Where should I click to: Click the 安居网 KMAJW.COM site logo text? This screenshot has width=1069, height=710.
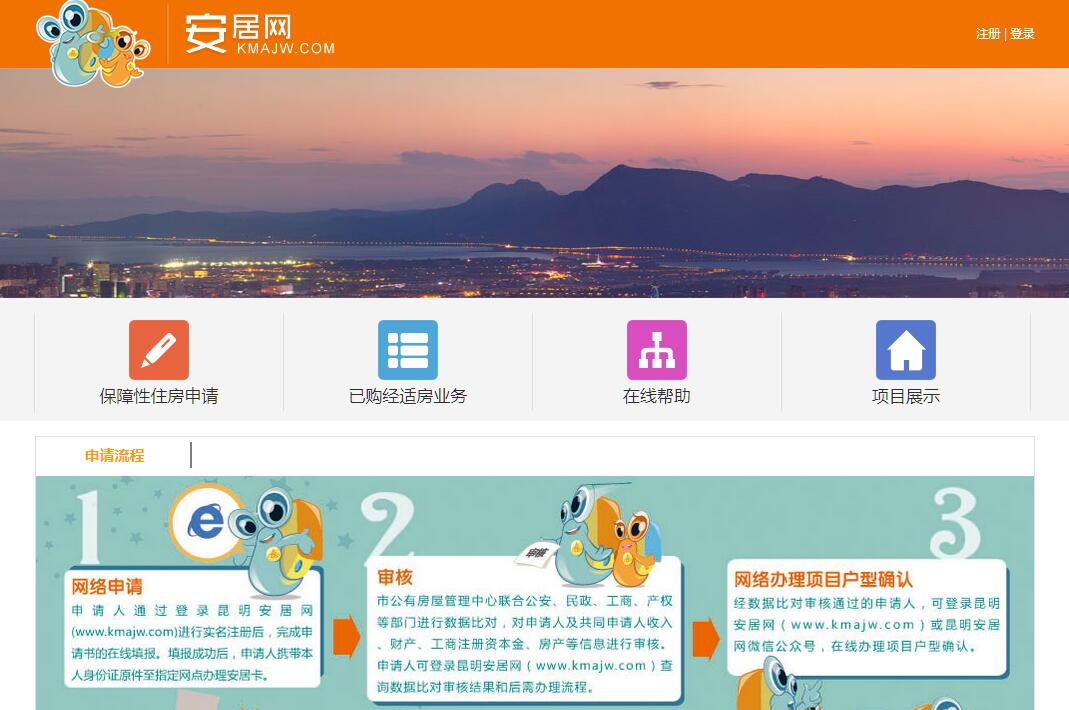click(259, 34)
